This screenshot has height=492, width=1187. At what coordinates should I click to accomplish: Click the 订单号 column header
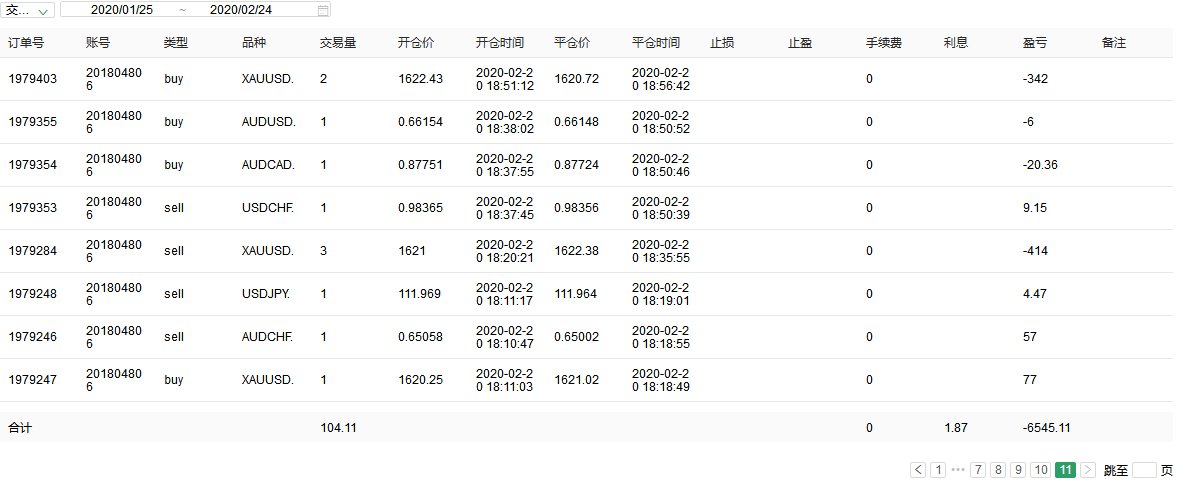coord(26,43)
